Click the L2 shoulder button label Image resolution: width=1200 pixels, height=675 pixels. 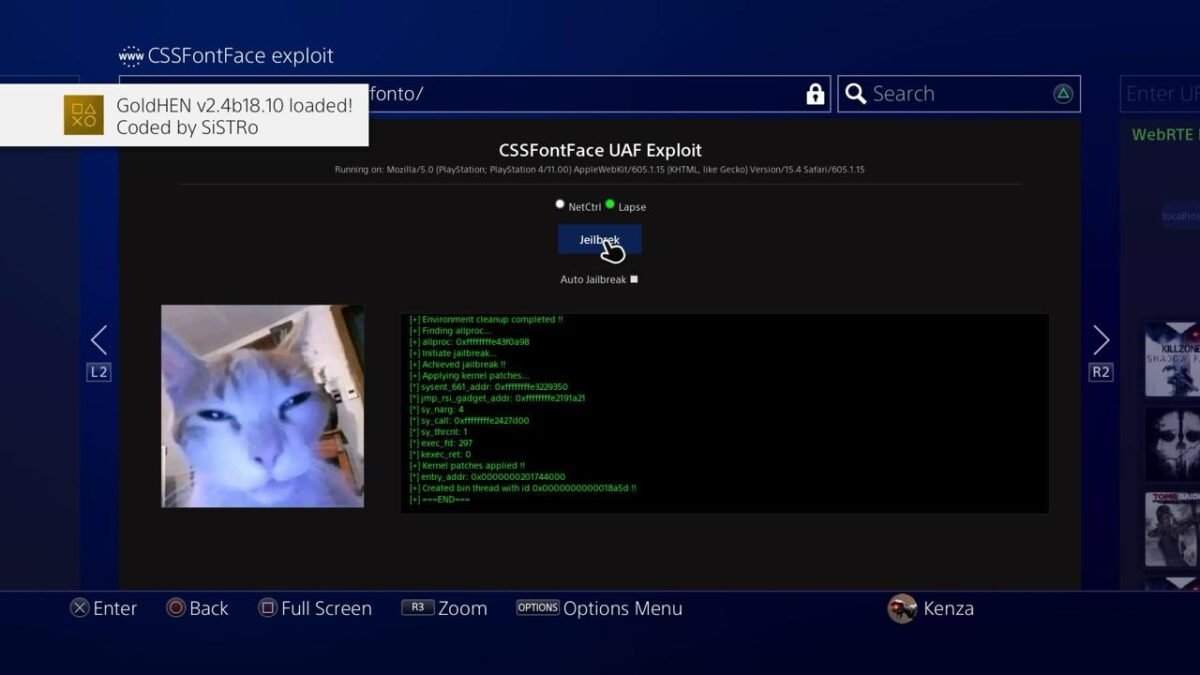98,372
